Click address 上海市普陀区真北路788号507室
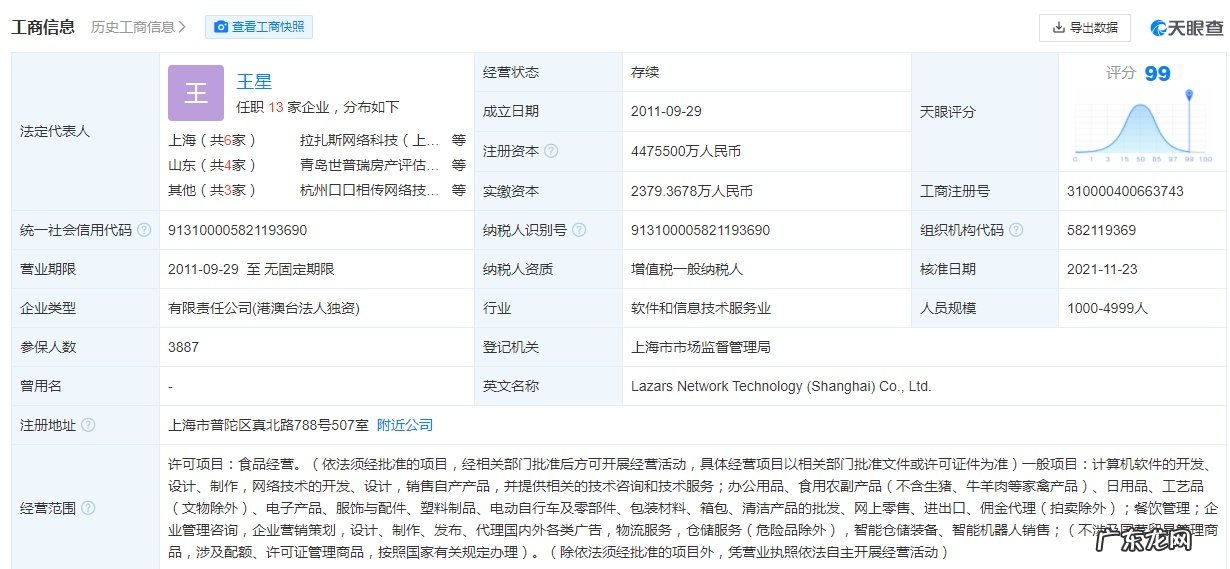The width and height of the screenshot is (1230, 569). point(268,425)
